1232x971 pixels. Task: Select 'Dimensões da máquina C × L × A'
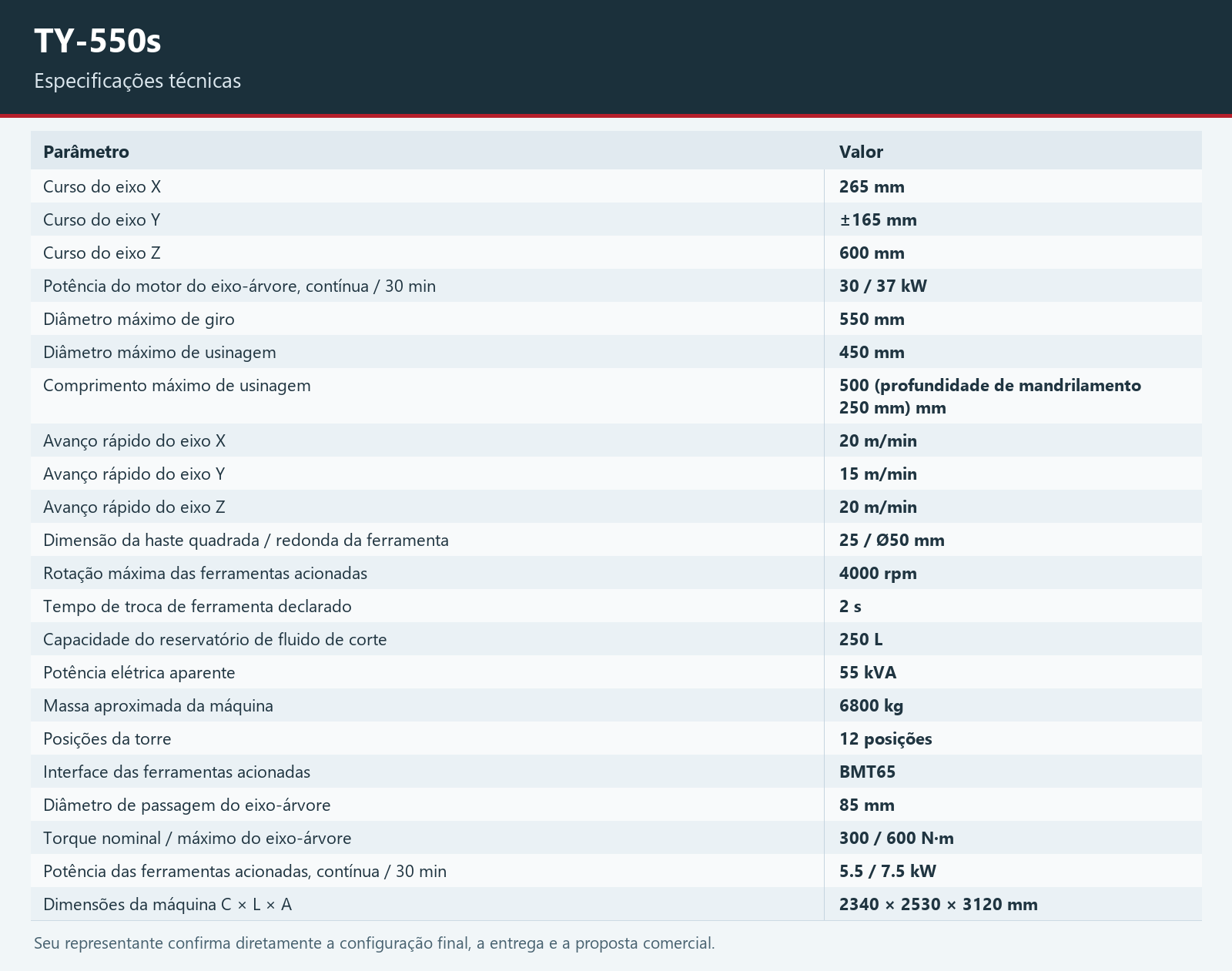click(167, 904)
